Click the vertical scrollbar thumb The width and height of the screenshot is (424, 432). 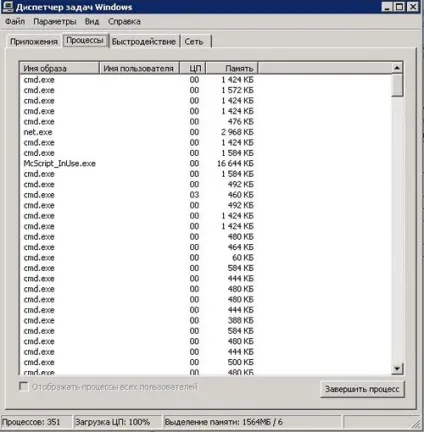pyautogui.click(x=397, y=85)
